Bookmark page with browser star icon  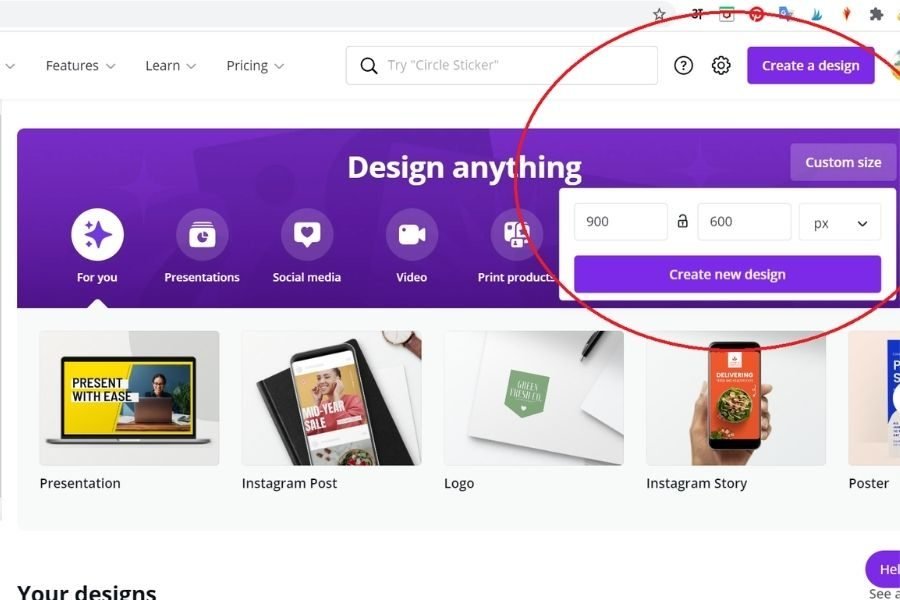[659, 14]
